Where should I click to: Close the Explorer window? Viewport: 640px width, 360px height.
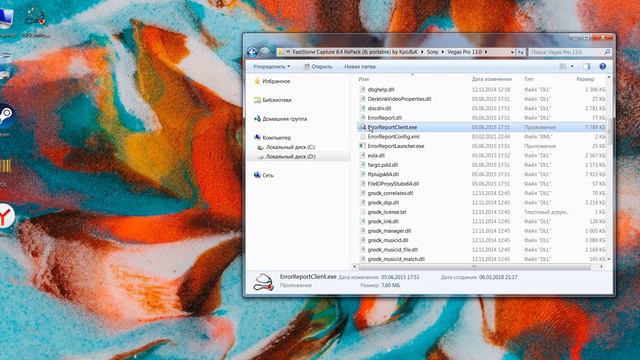[602, 38]
